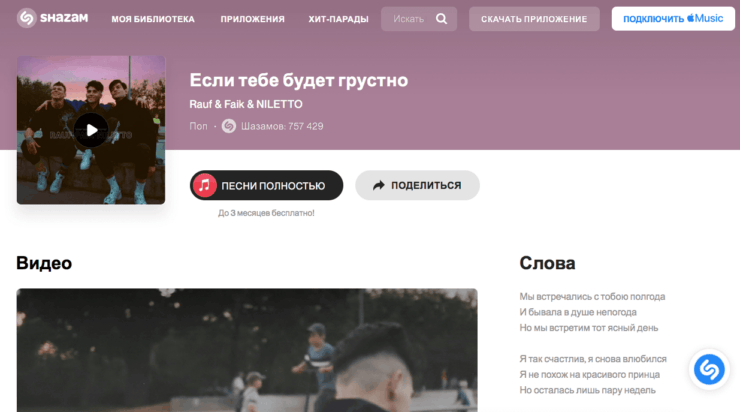Open the Приложения menu item
Screen dimensions: 740x412
click(252, 19)
